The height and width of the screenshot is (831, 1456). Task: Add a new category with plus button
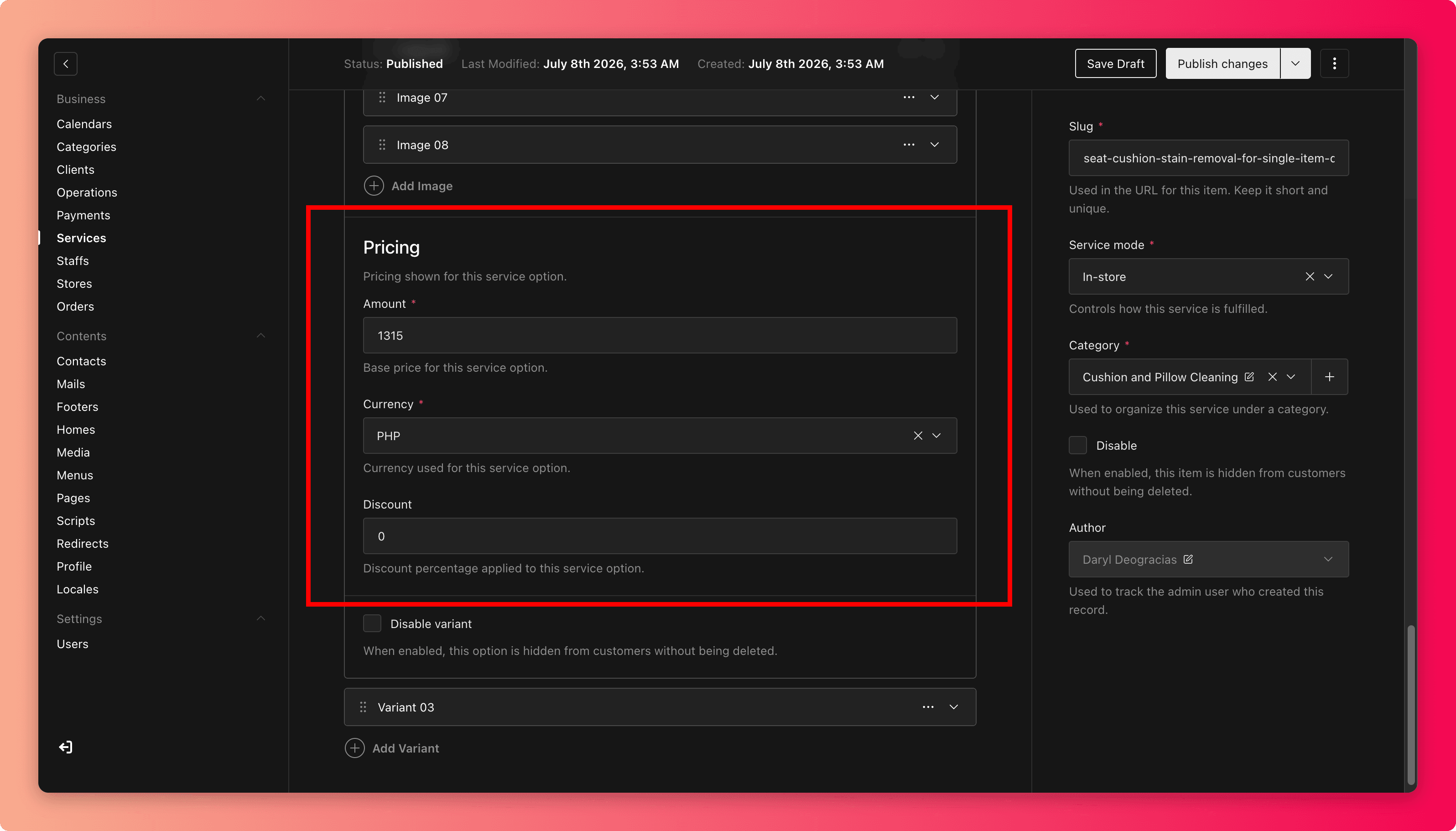[1329, 377]
